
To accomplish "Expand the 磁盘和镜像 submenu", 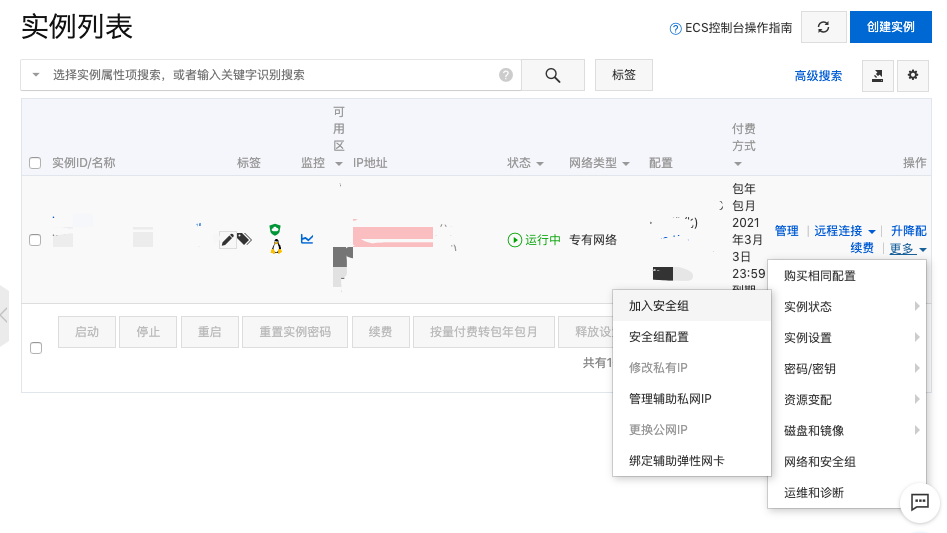I will coord(847,430).
